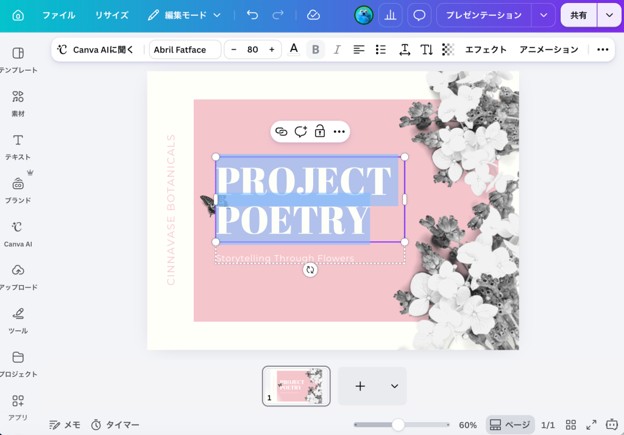Open the analytics bar chart icon

pyautogui.click(x=390, y=15)
